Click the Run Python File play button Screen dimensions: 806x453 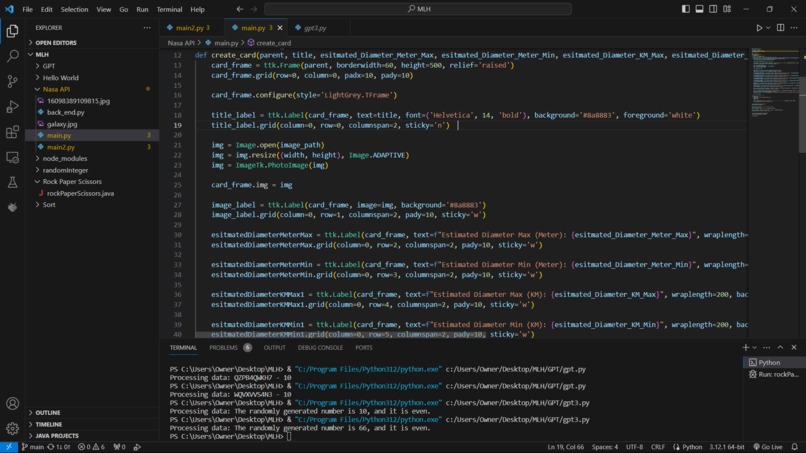coord(759,28)
